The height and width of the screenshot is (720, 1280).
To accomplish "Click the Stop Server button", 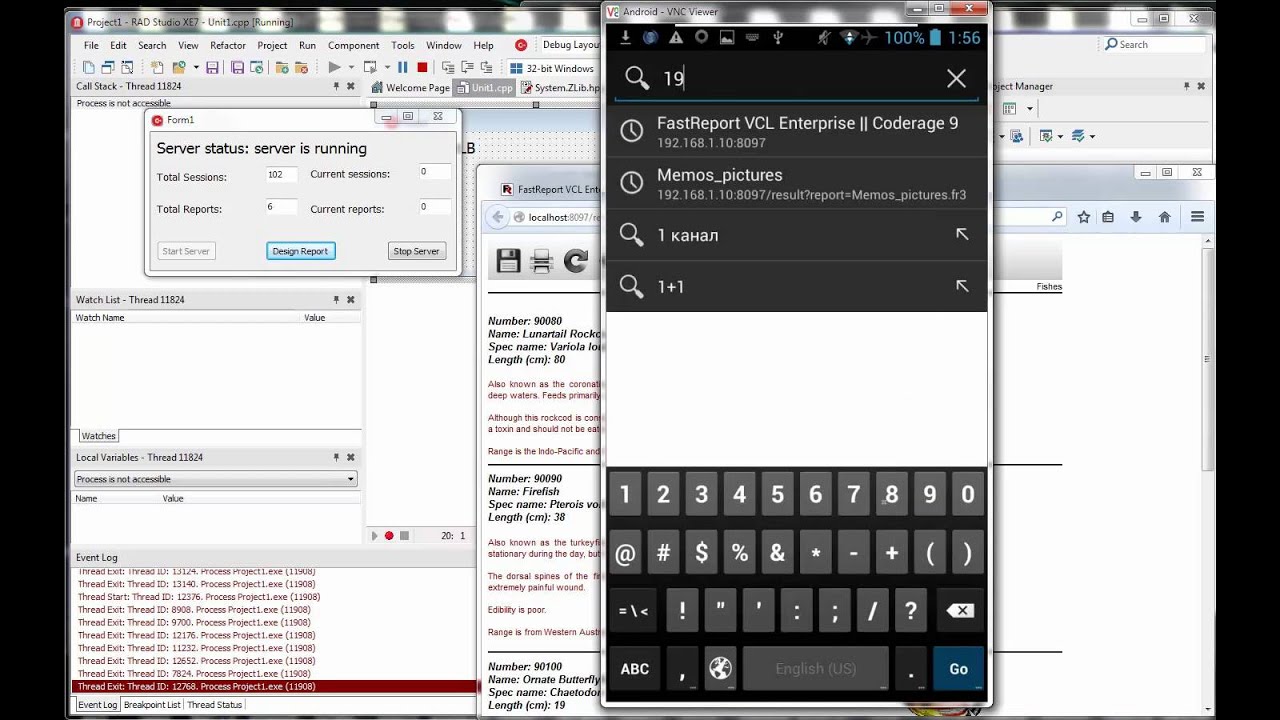I will 416,251.
